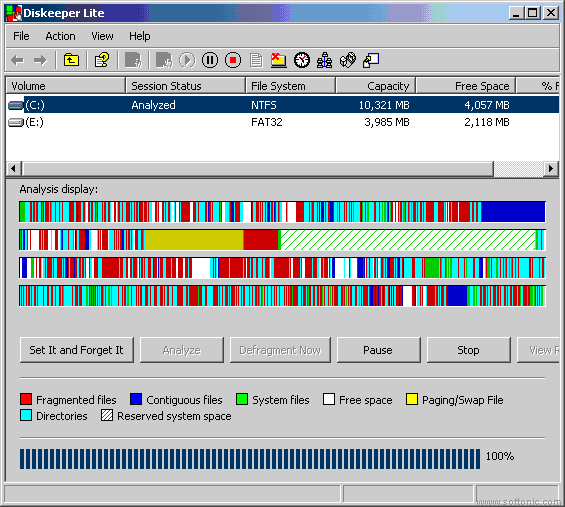
Task: Open the report document toolbar icon
Action: tap(256, 60)
